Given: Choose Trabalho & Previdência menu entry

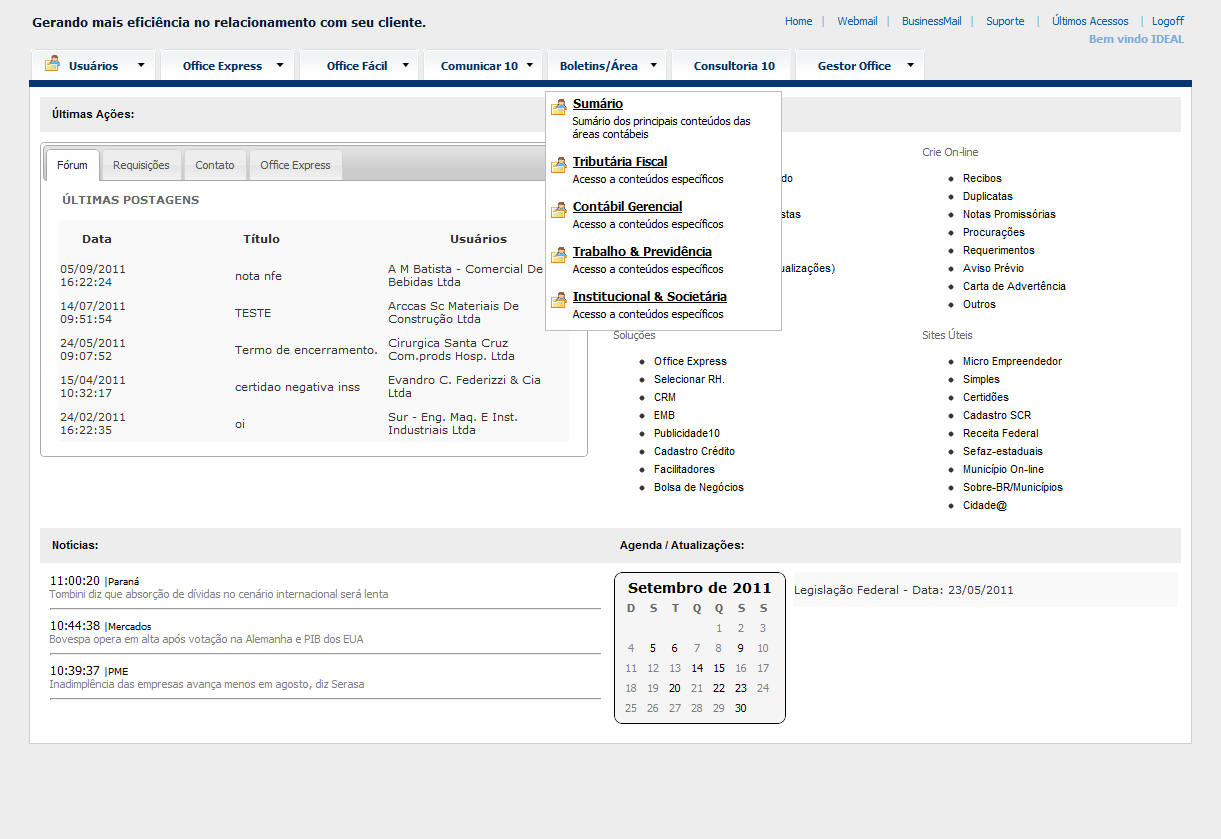Looking at the screenshot, I should (x=642, y=252).
